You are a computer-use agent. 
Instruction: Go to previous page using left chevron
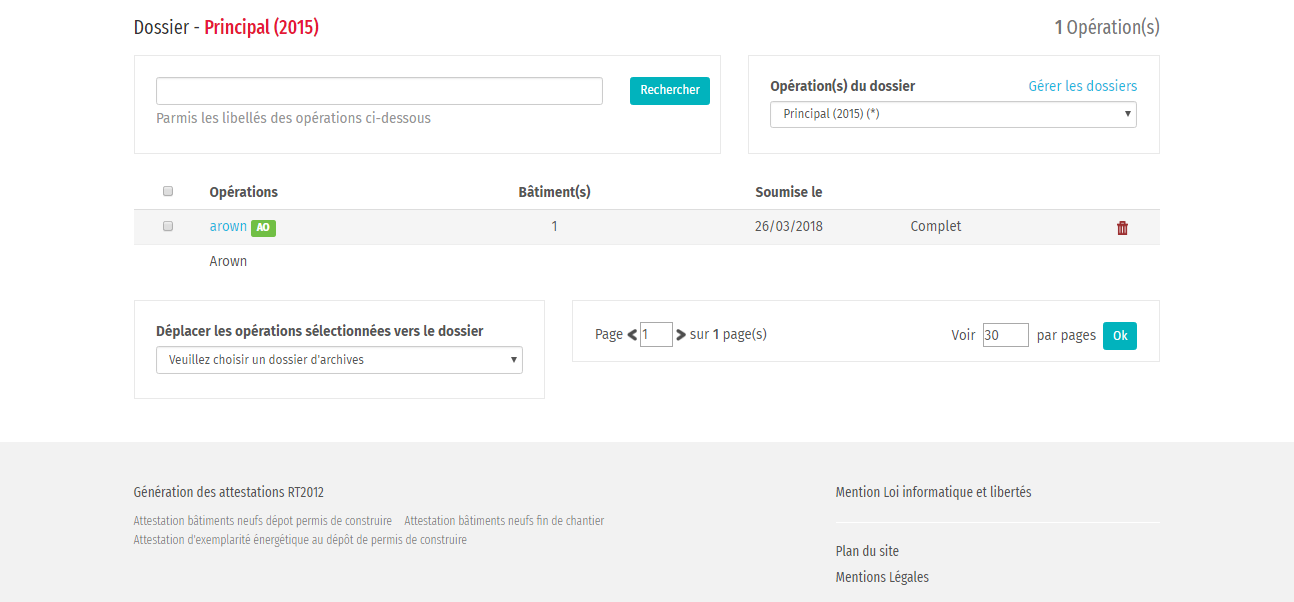632,335
